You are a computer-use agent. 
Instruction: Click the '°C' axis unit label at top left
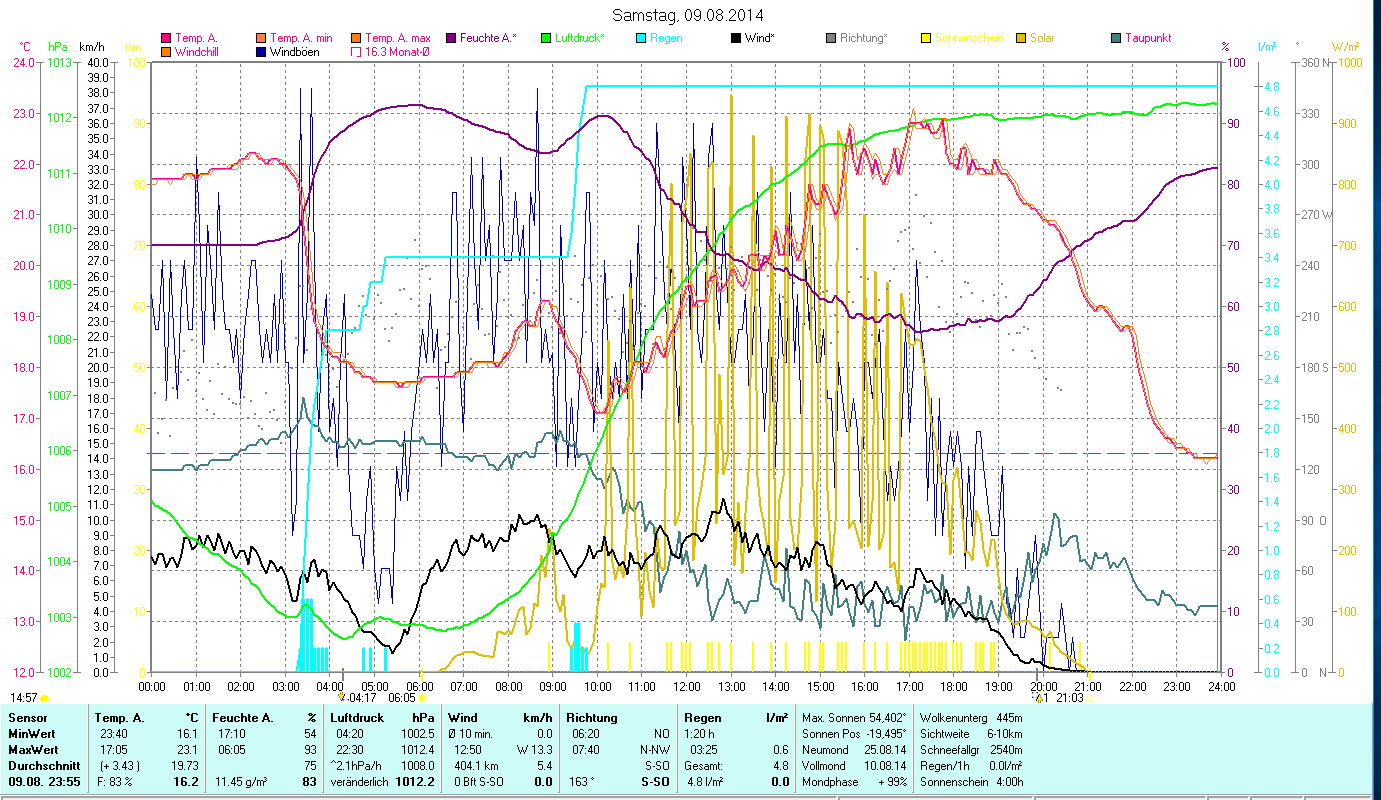25,47
